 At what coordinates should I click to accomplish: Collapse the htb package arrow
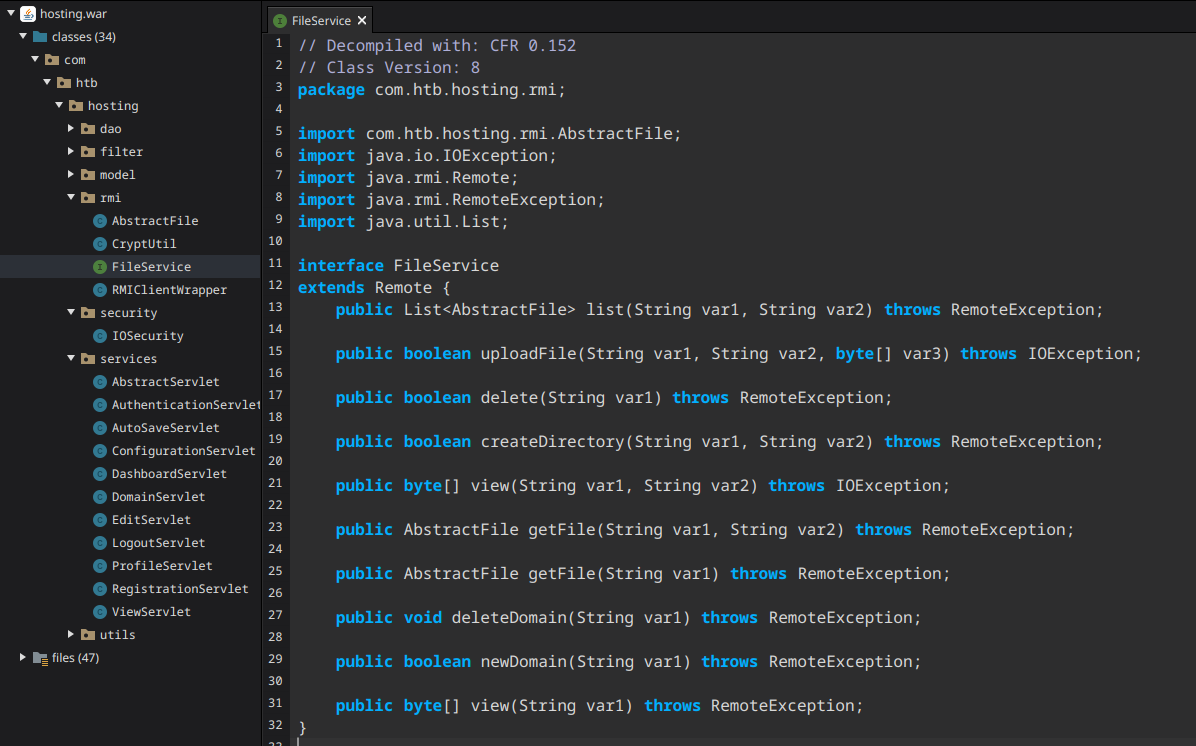(x=47, y=82)
